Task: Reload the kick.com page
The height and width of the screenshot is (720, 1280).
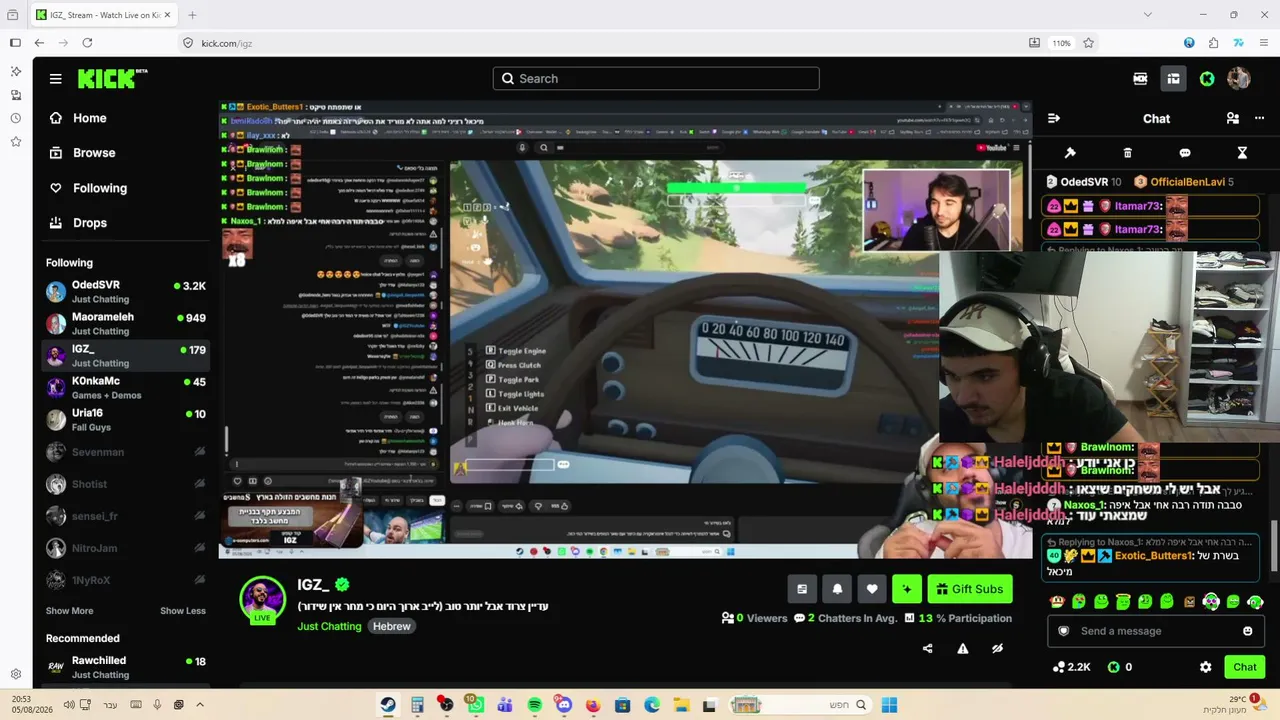Action: [87, 43]
